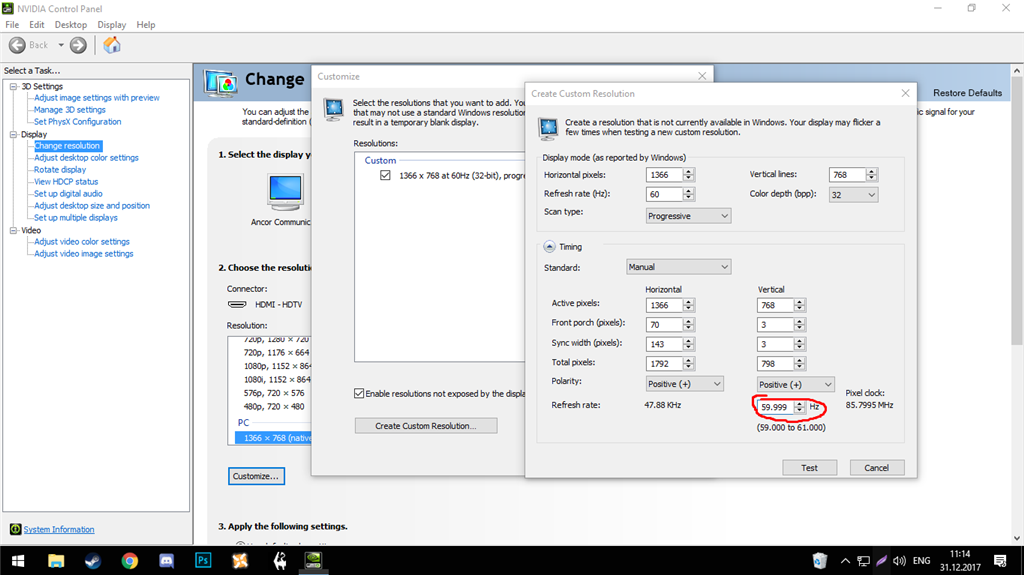This screenshot has width=1024, height=575.
Task: Open the timing Standard dropdown
Action: [679, 267]
